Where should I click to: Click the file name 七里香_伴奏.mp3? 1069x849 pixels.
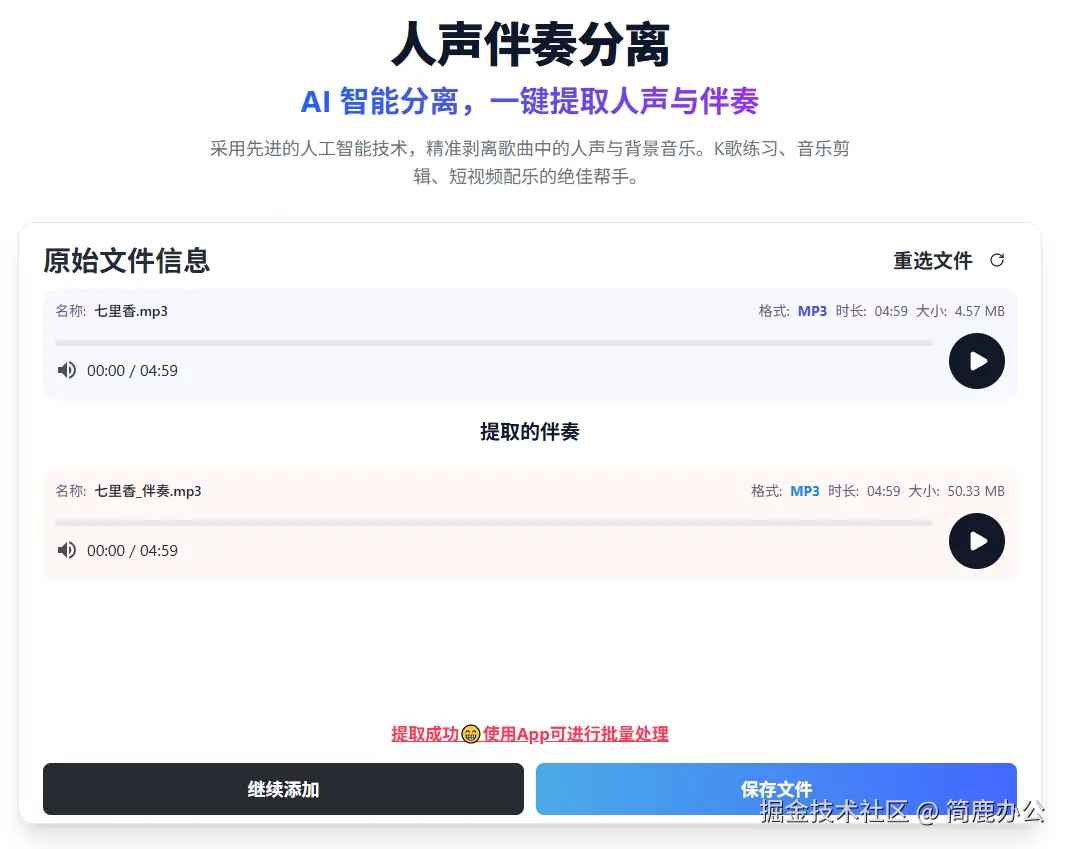[x=148, y=491]
